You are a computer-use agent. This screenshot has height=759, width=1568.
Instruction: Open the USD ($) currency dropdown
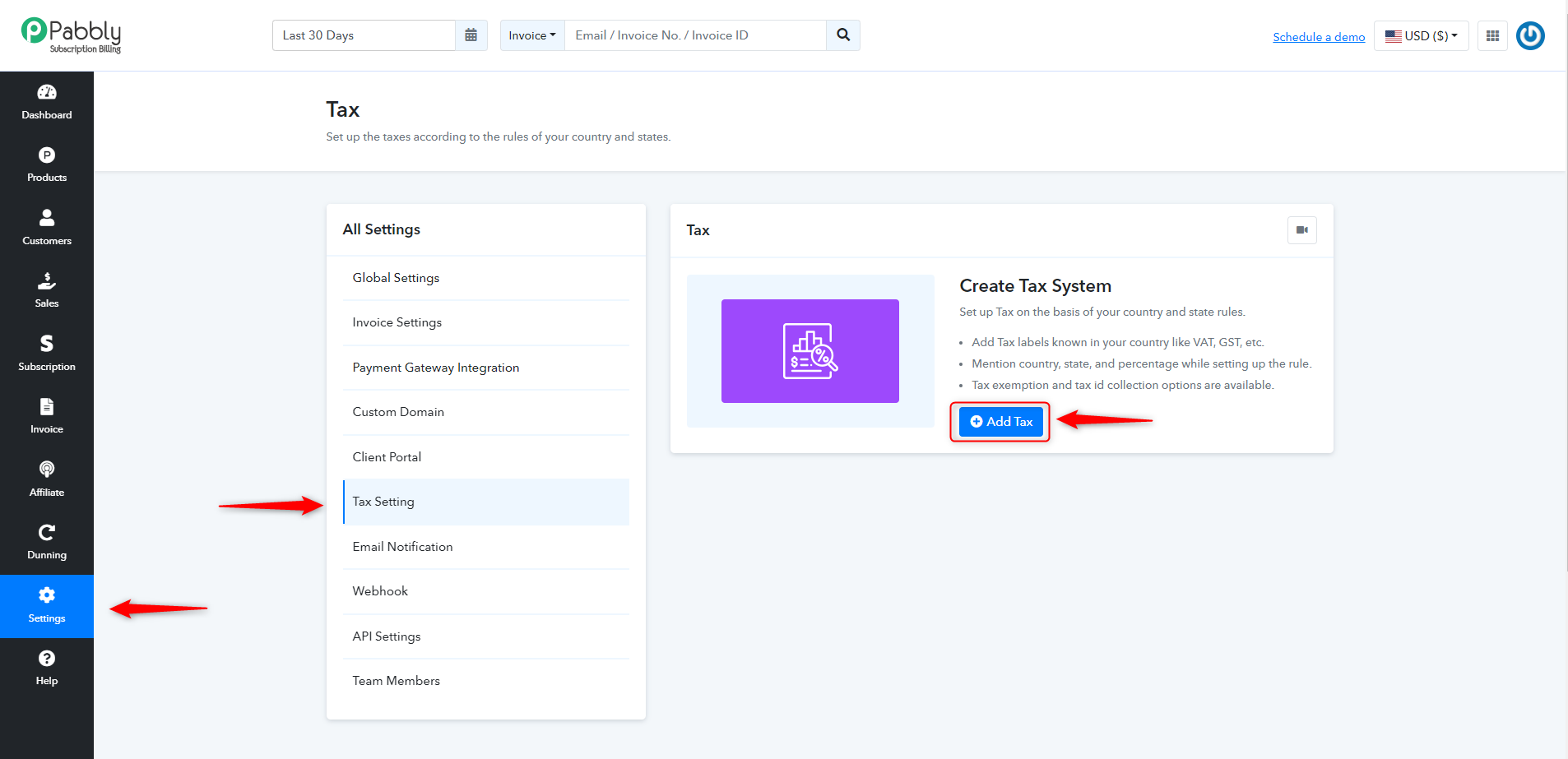[1422, 35]
